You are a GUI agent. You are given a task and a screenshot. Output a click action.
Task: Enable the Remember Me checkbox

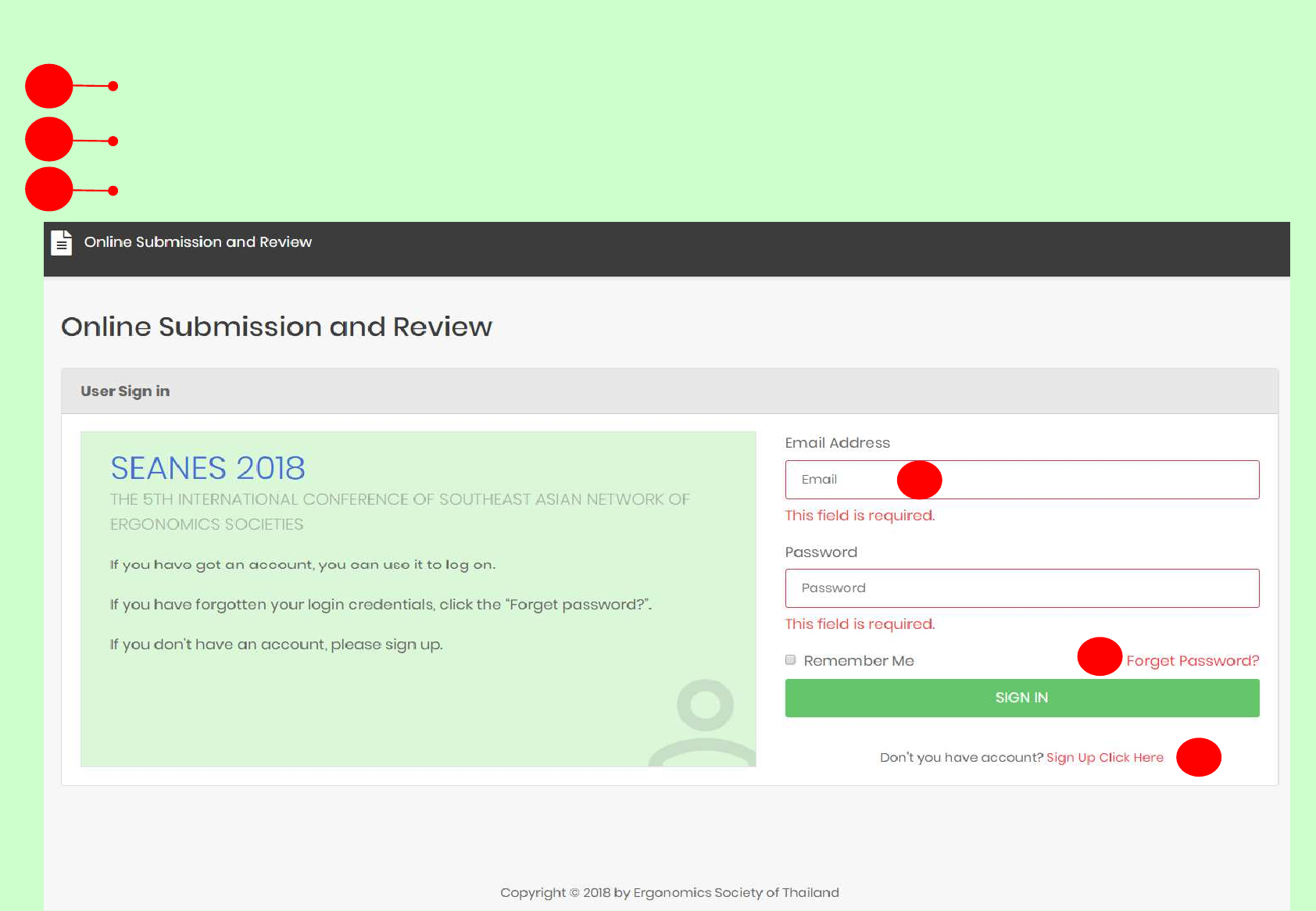tap(791, 660)
